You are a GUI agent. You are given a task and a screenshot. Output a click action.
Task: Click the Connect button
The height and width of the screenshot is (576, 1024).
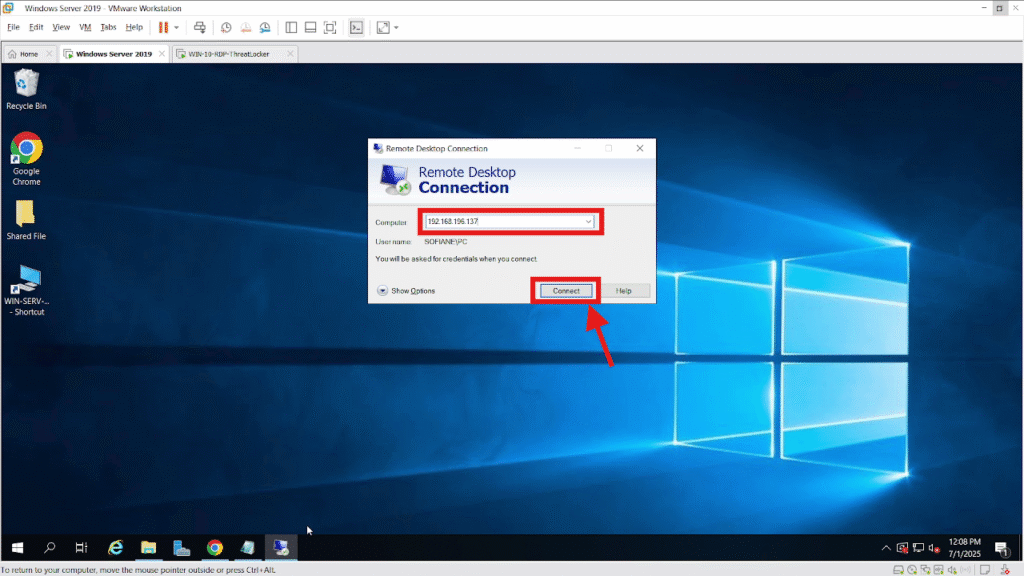click(x=566, y=291)
